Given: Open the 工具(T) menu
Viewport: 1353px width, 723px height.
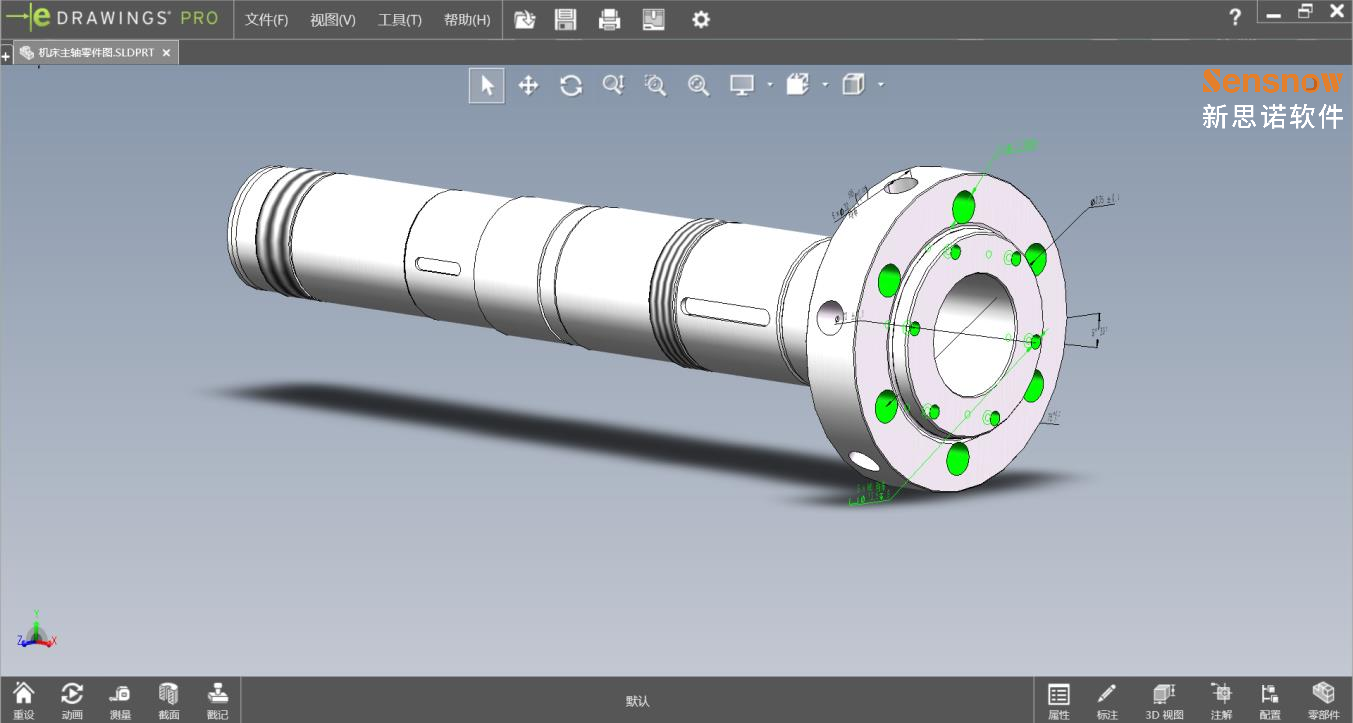Looking at the screenshot, I should [x=399, y=20].
